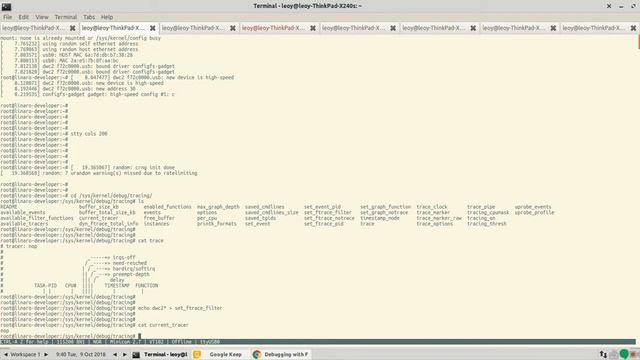Click the Workspace 1 label

(25, 354)
